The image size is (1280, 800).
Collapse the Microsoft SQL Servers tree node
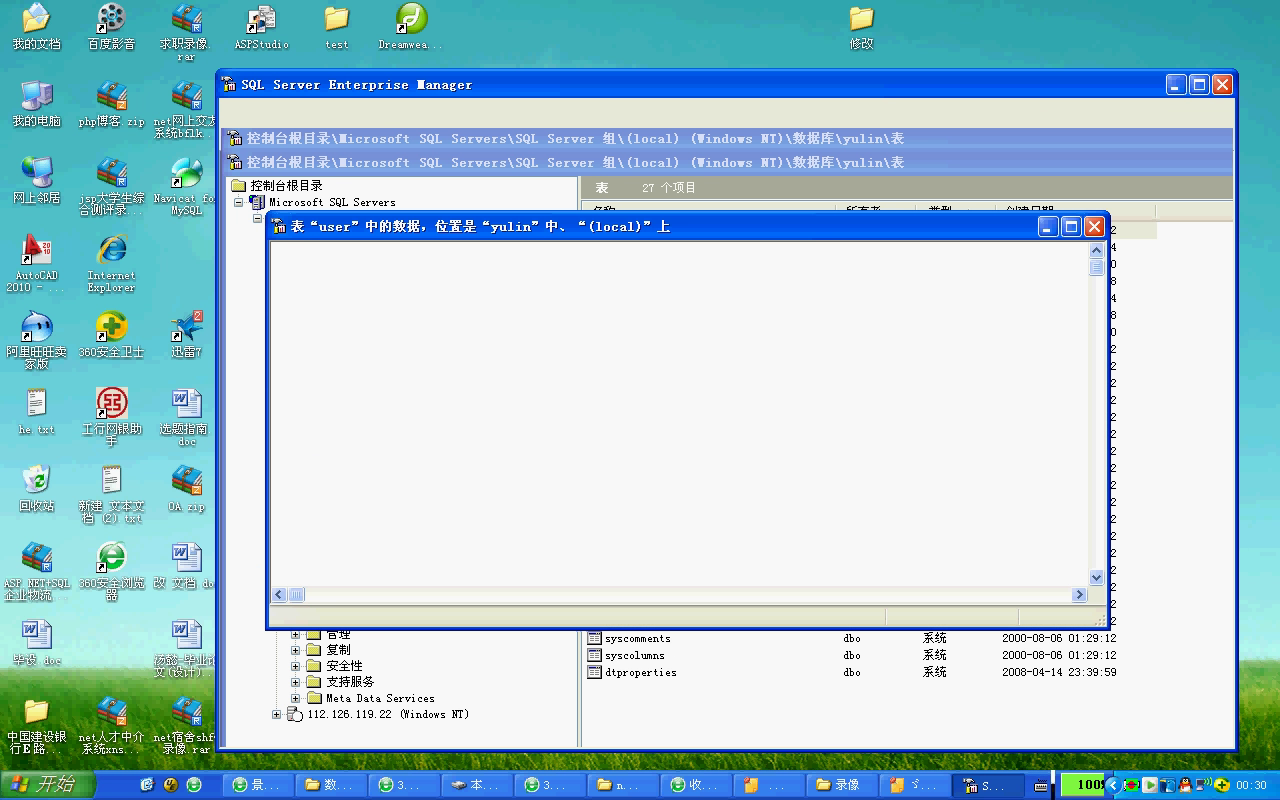240,202
